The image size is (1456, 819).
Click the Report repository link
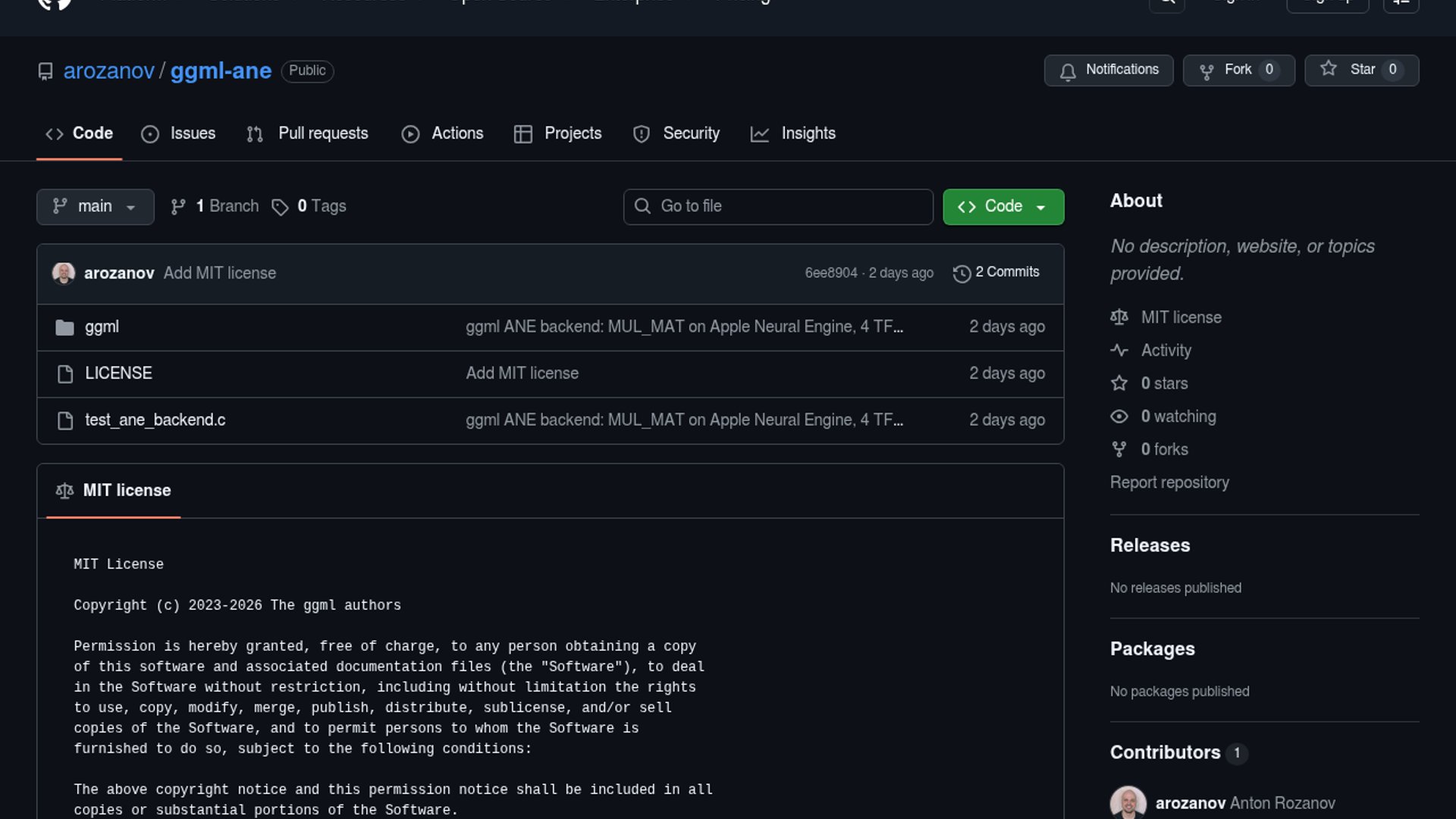pos(1169,482)
